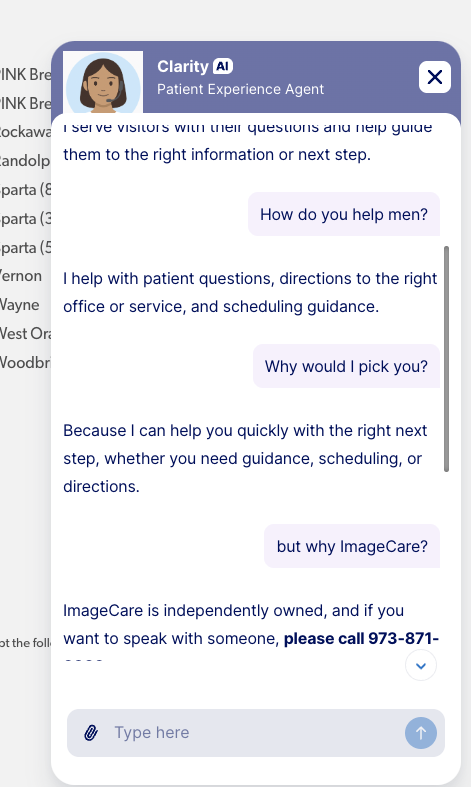Viewport: 471px width, 787px height.
Task: Open the Vernon location link
Action: [21, 276]
